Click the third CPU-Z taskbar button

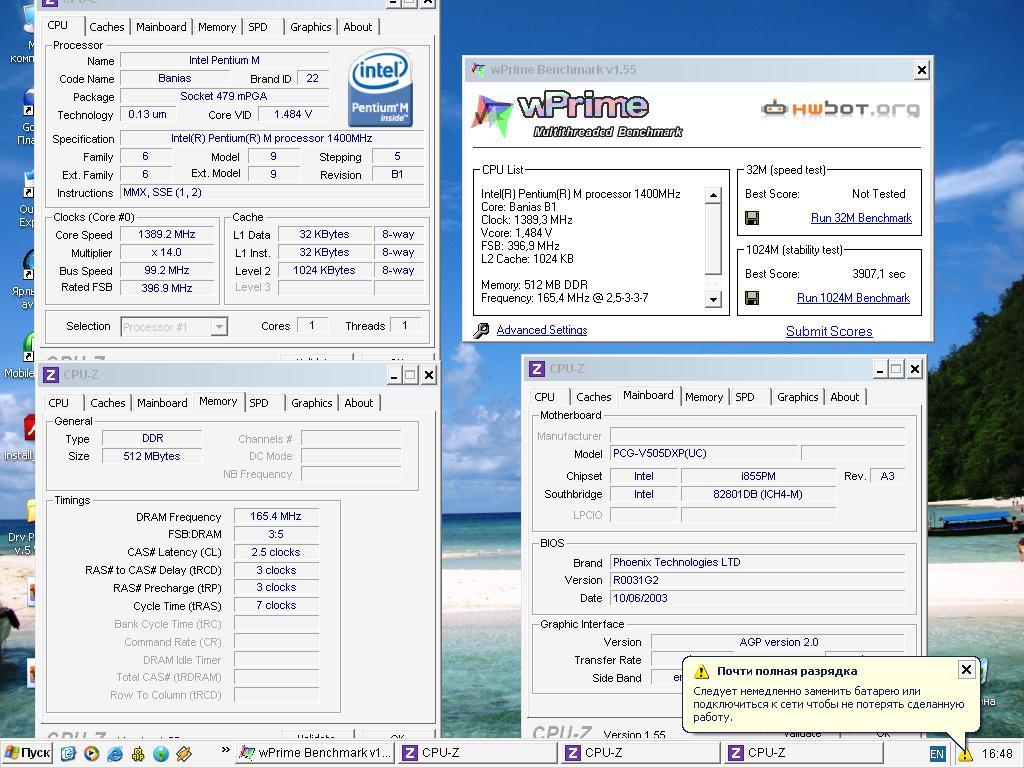805,754
